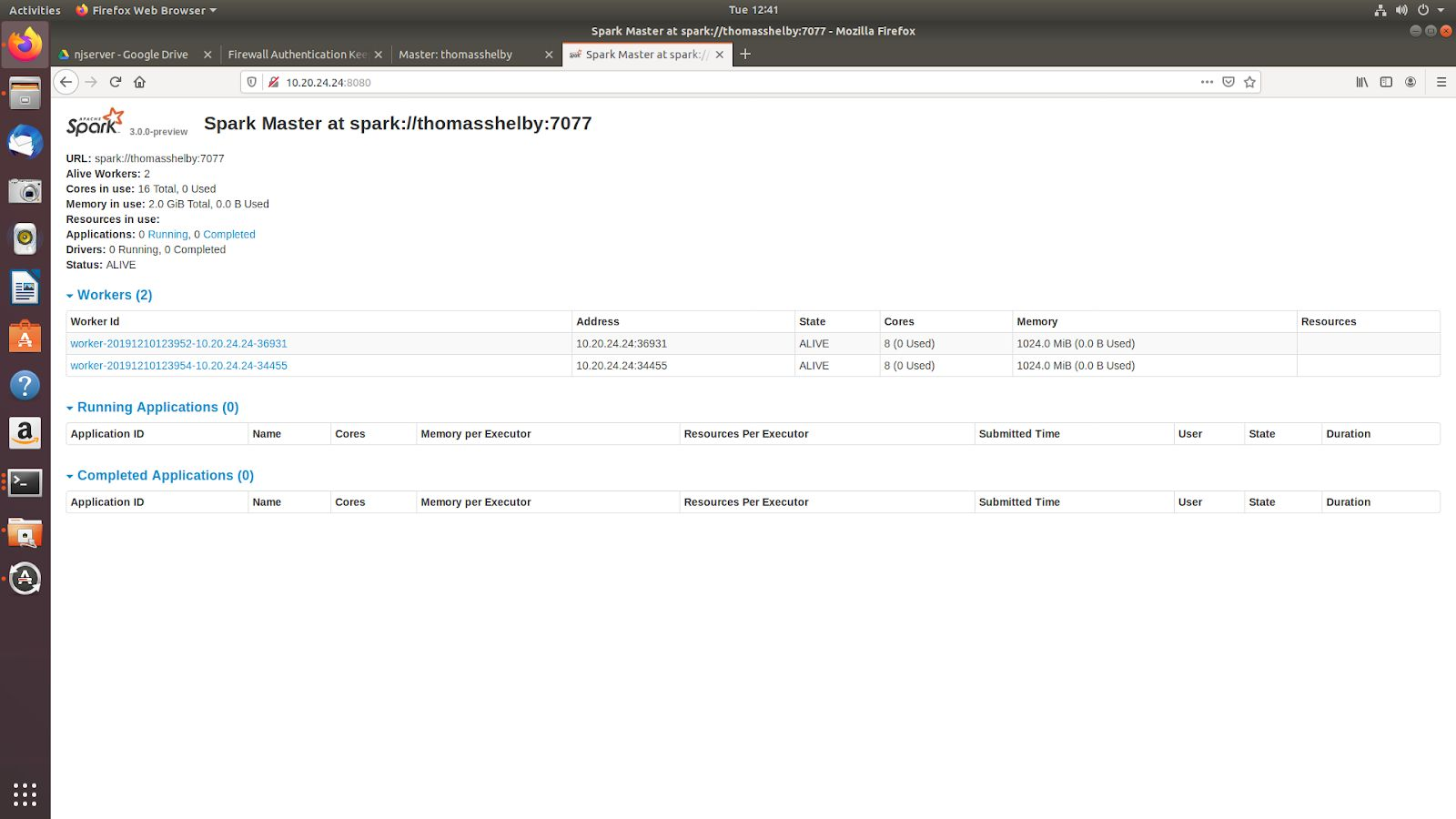Click the Completed applications link

point(229,235)
